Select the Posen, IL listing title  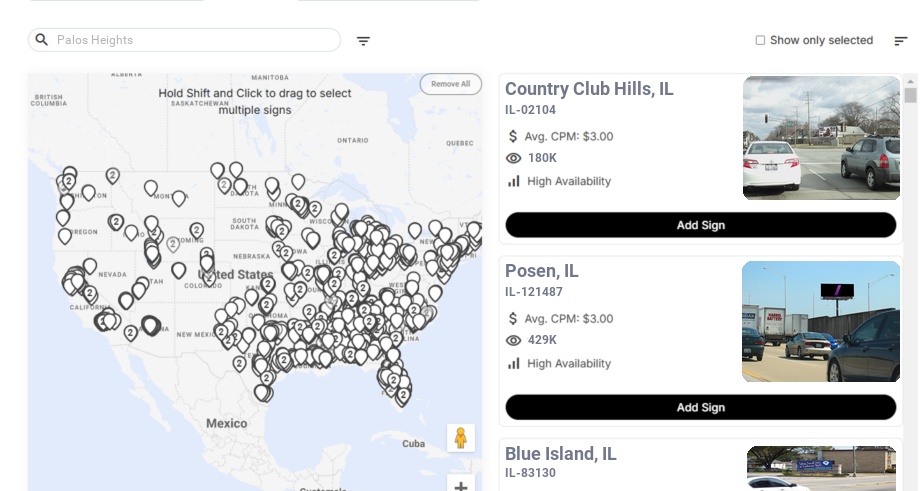[x=542, y=271]
